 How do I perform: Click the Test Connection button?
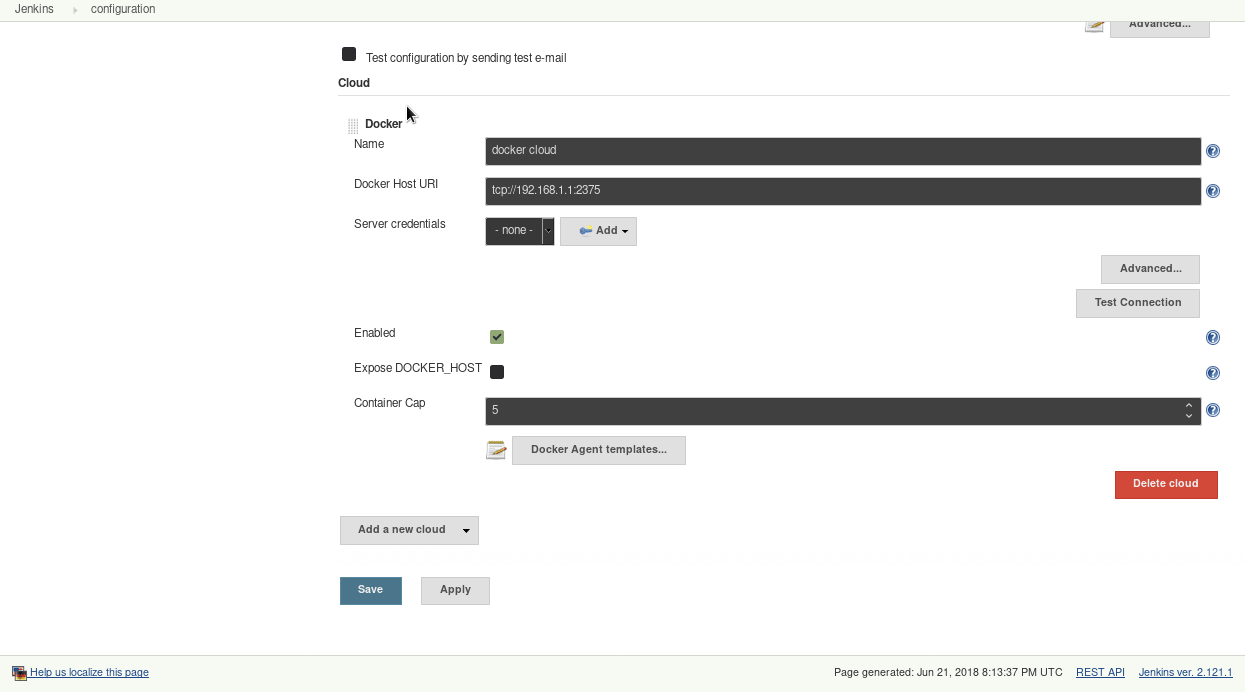coord(1137,303)
